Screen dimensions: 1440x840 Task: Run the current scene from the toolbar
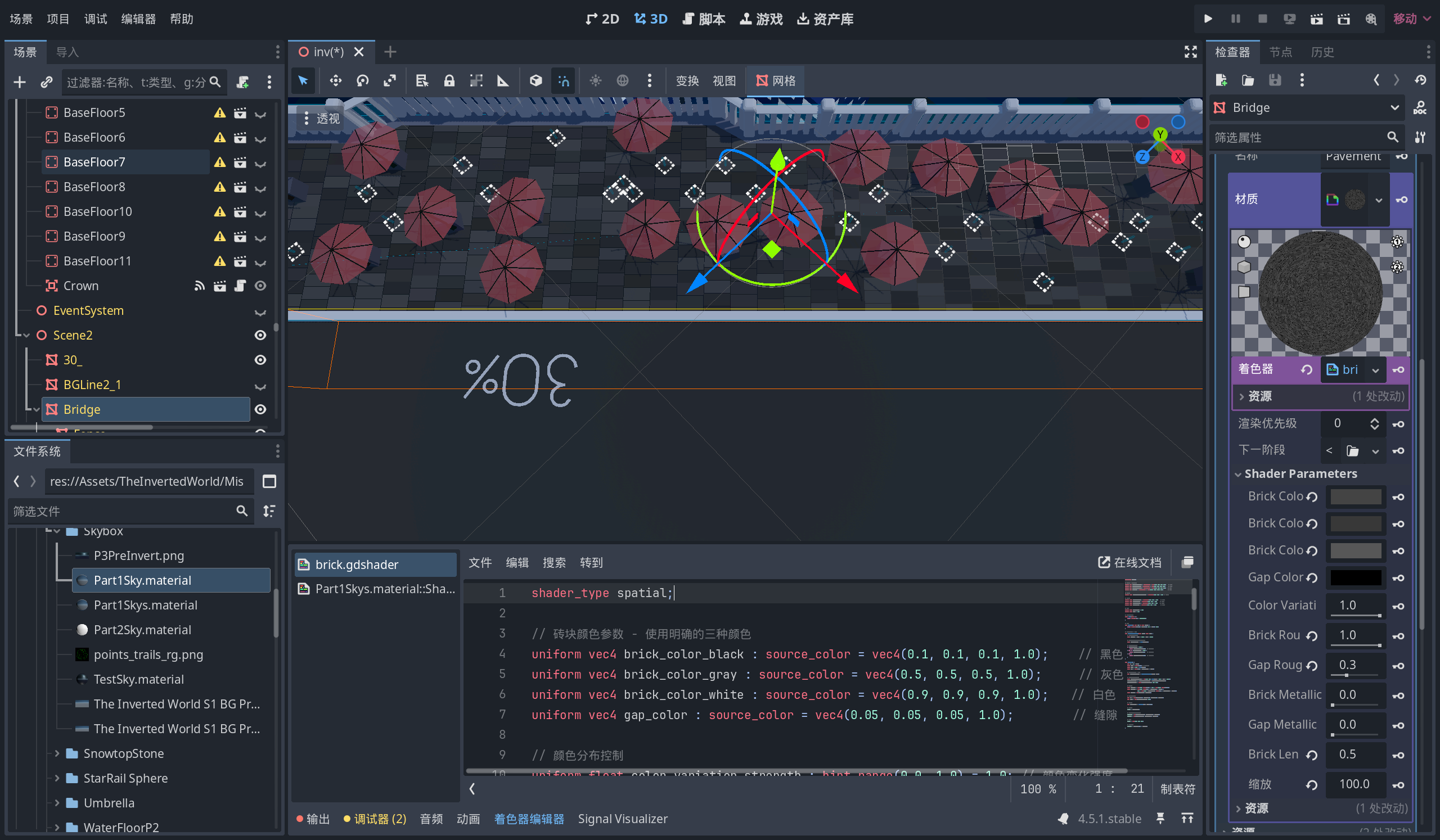click(1208, 19)
